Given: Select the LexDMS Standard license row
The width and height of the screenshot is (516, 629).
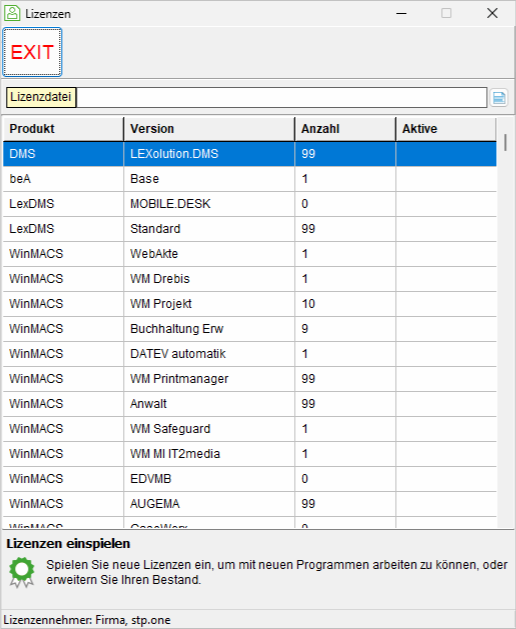Looking at the screenshot, I should (x=250, y=229).
